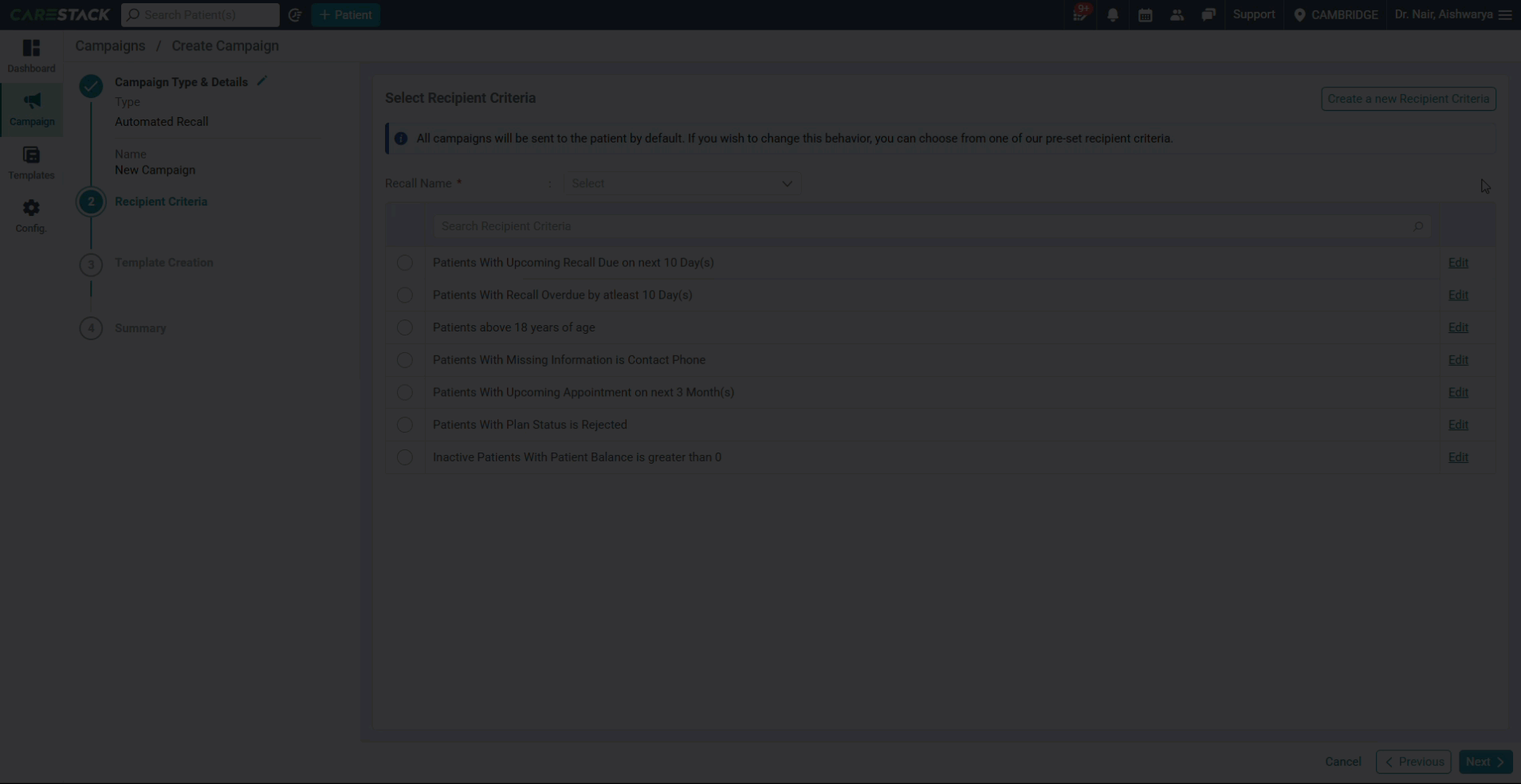The height and width of the screenshot is (784, 1521).
Task: Select Plan Status is Rejected radio
Action: point(405,425)
